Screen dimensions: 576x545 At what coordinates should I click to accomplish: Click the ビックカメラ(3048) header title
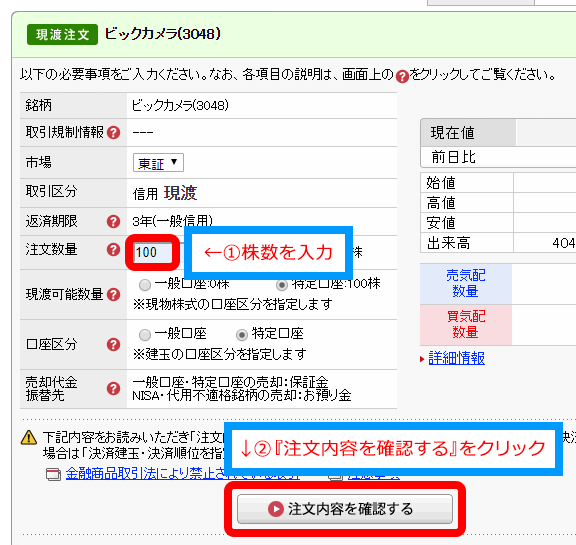pyautogui.click(x=163, y=34)
